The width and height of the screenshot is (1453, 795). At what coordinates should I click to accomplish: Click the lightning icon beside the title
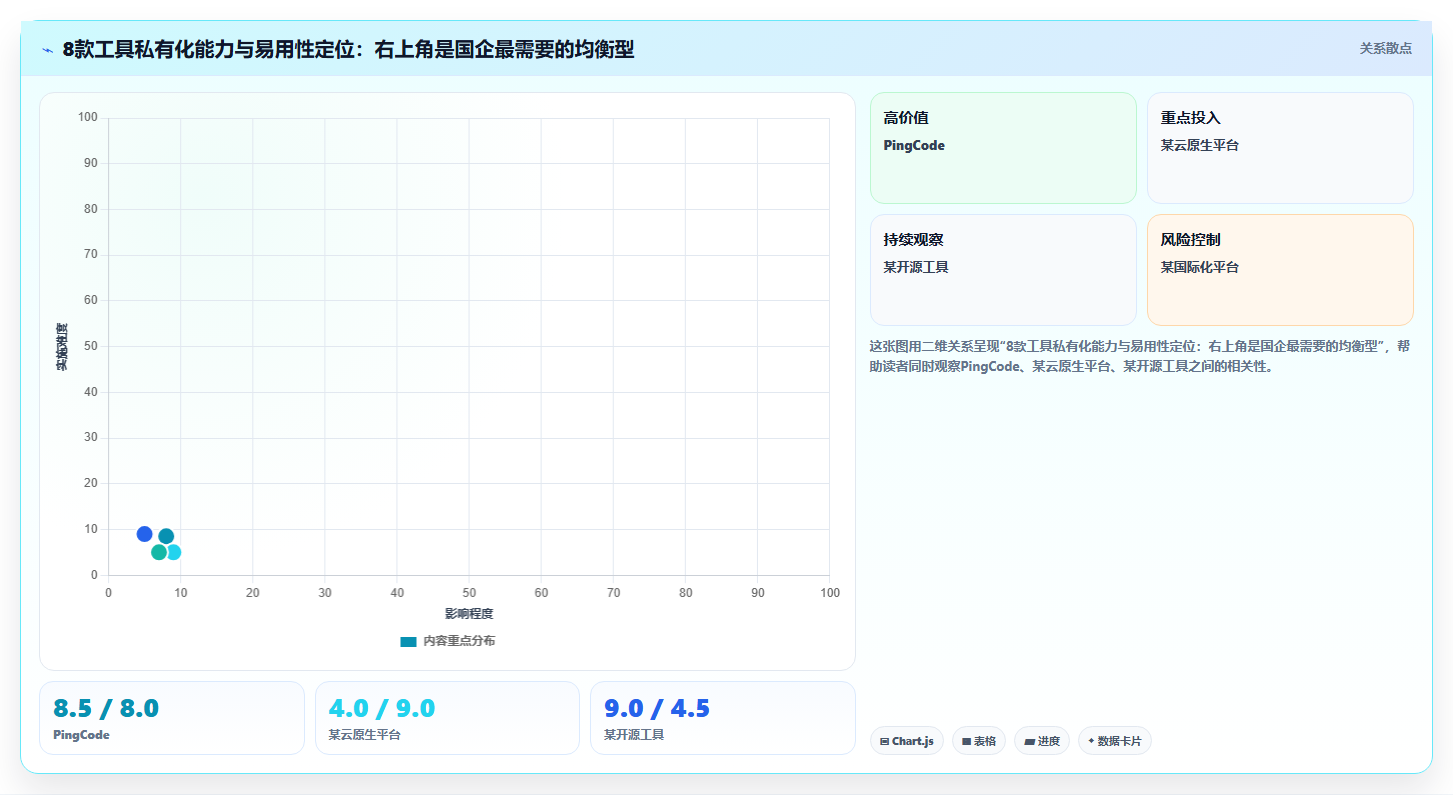[47, 50]
